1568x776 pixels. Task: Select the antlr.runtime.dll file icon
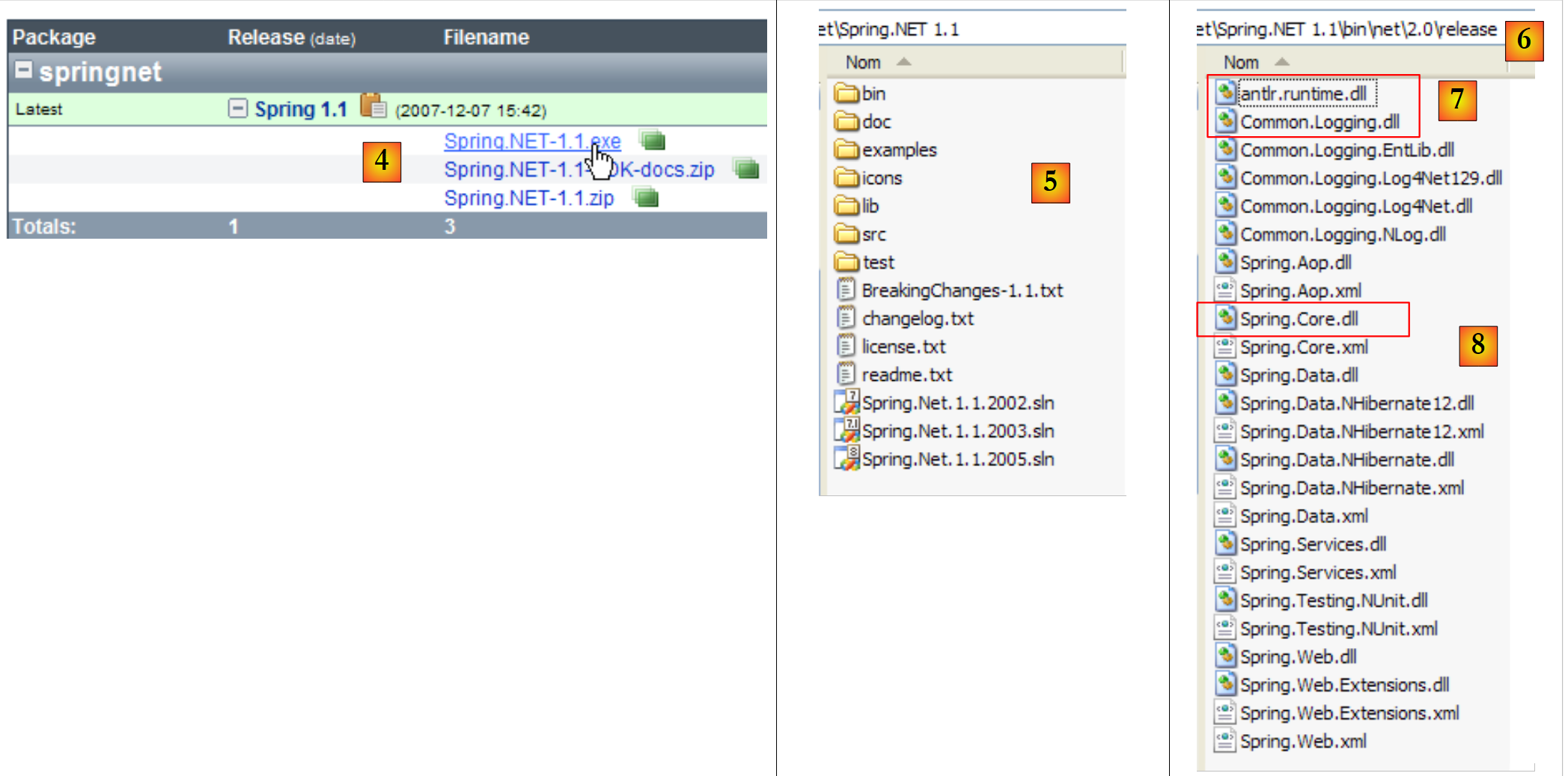(1225, 93)
